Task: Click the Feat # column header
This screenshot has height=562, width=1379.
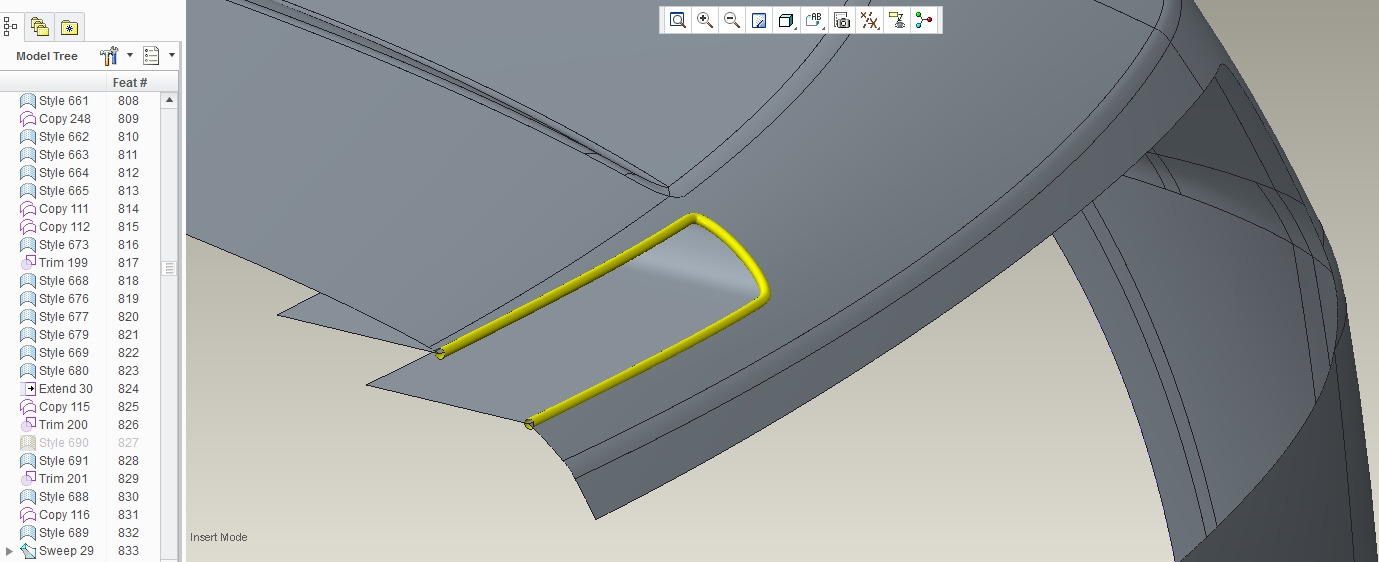Action: [130, 82]
